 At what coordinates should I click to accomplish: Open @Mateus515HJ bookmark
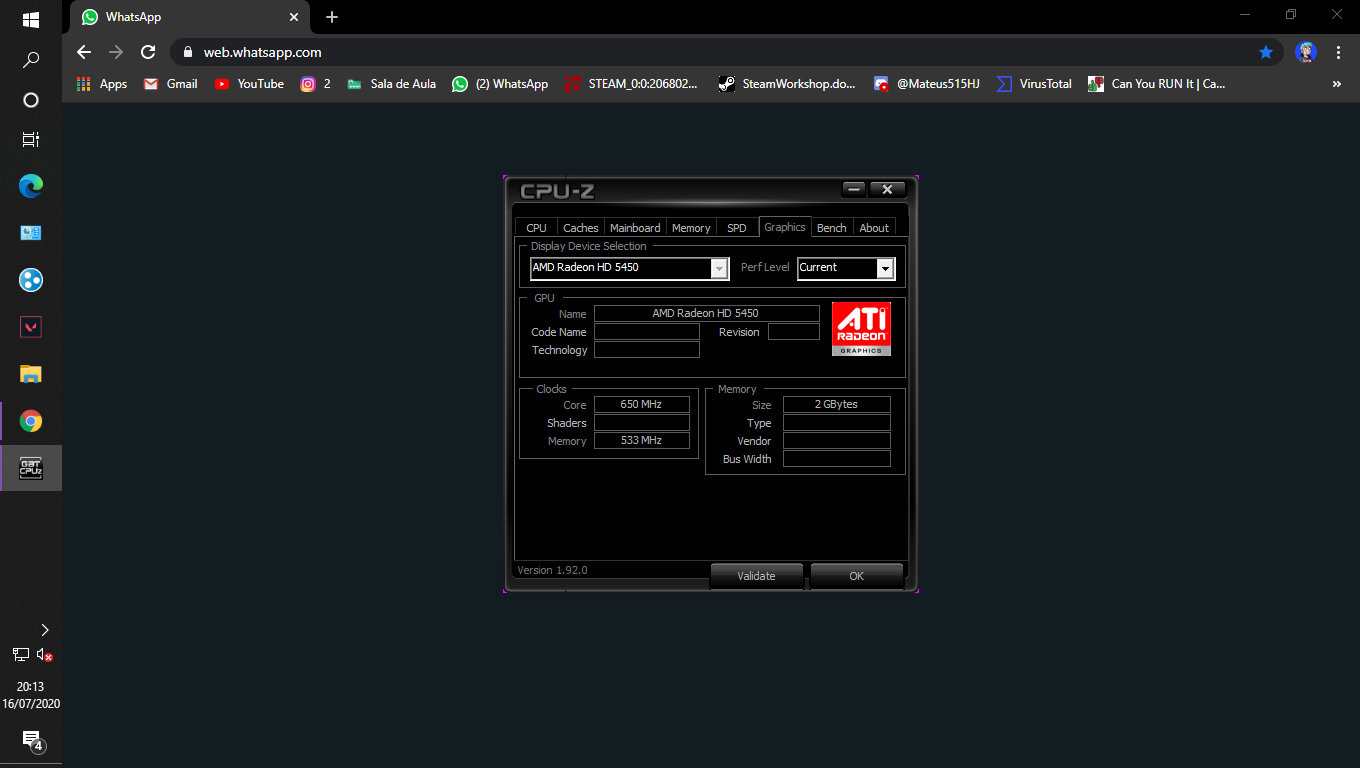point(926,84)
